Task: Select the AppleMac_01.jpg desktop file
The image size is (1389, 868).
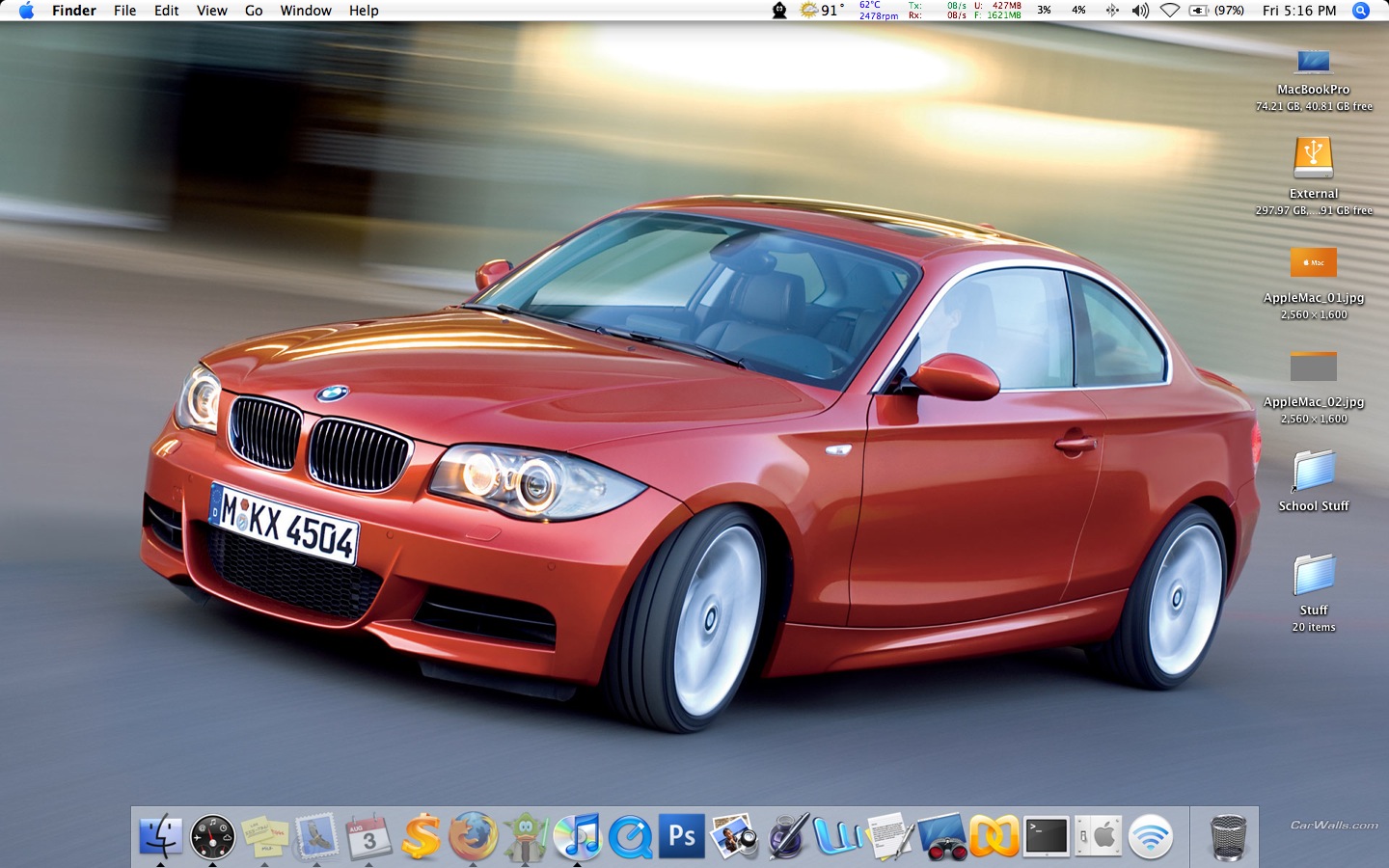Action: point(1314,262)
